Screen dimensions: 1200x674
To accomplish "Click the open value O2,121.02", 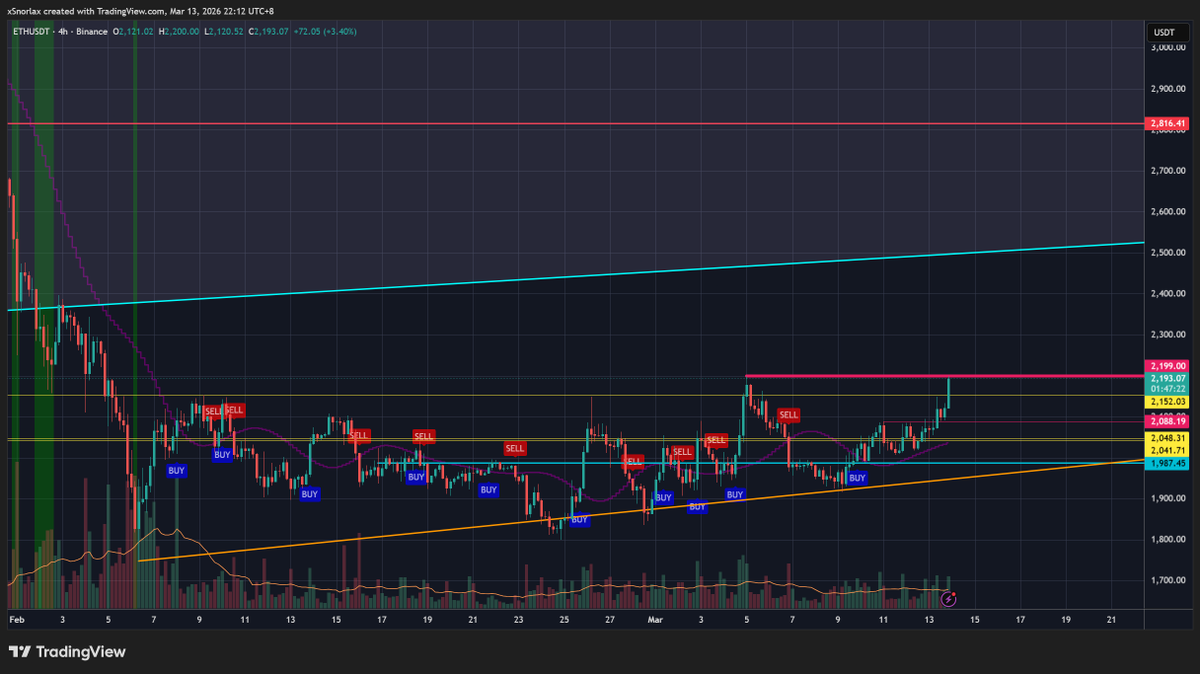I will (134, 32).
